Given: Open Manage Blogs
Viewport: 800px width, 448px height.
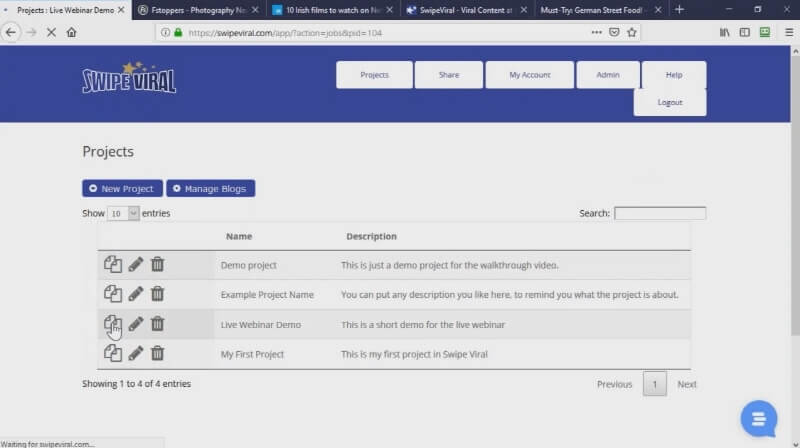Looking at the screenshot, I should coord(211,188).
